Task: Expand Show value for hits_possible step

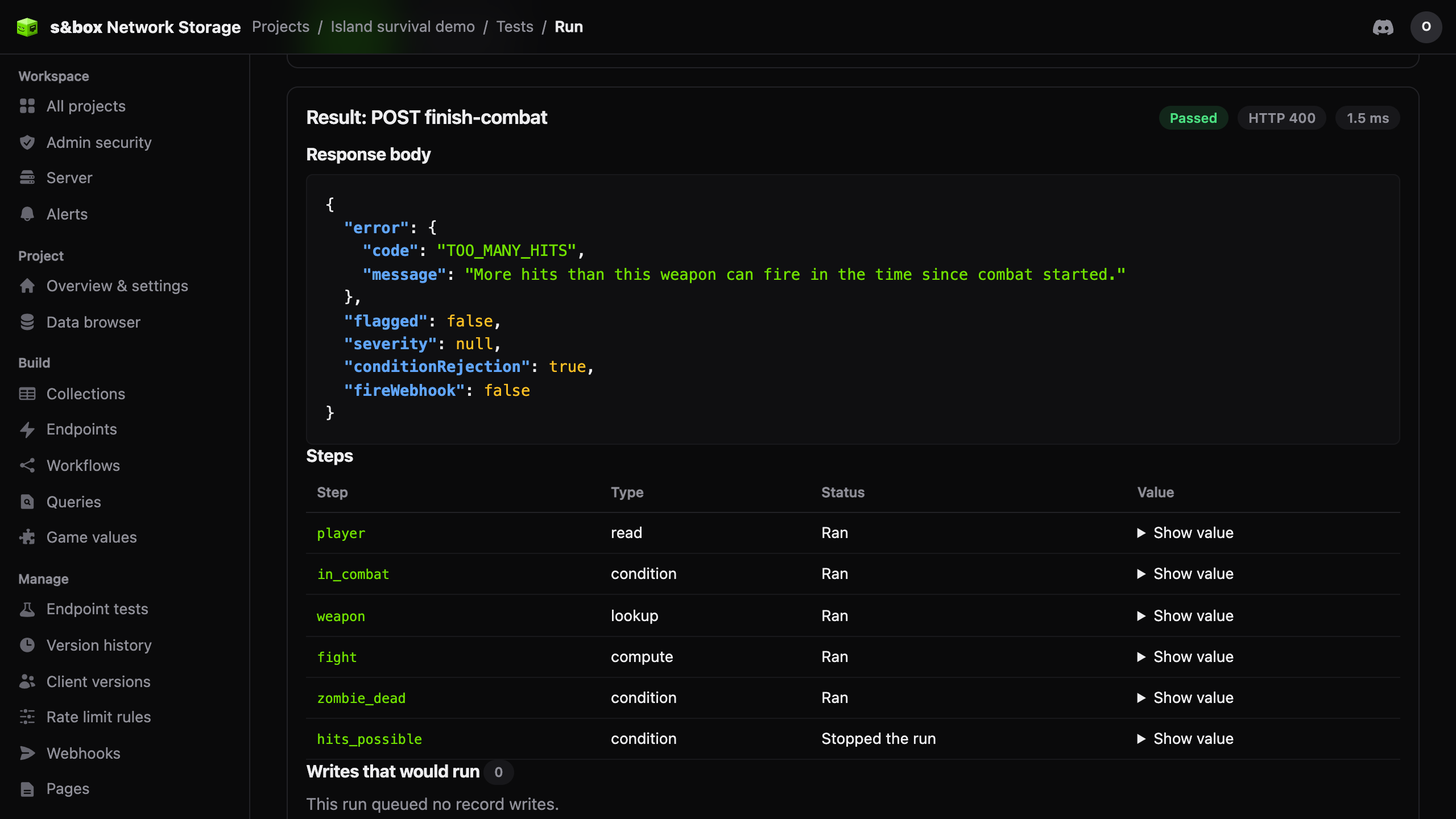Action: tap(1185, 739)
